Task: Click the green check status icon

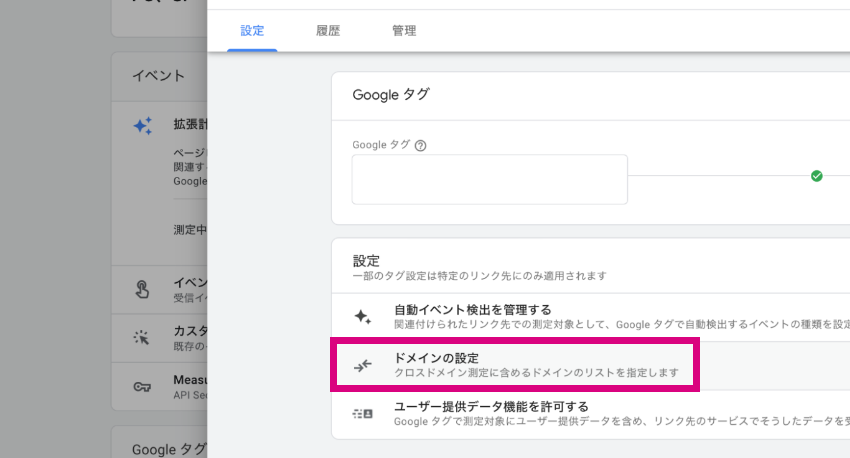Action: tap(816, 176)
